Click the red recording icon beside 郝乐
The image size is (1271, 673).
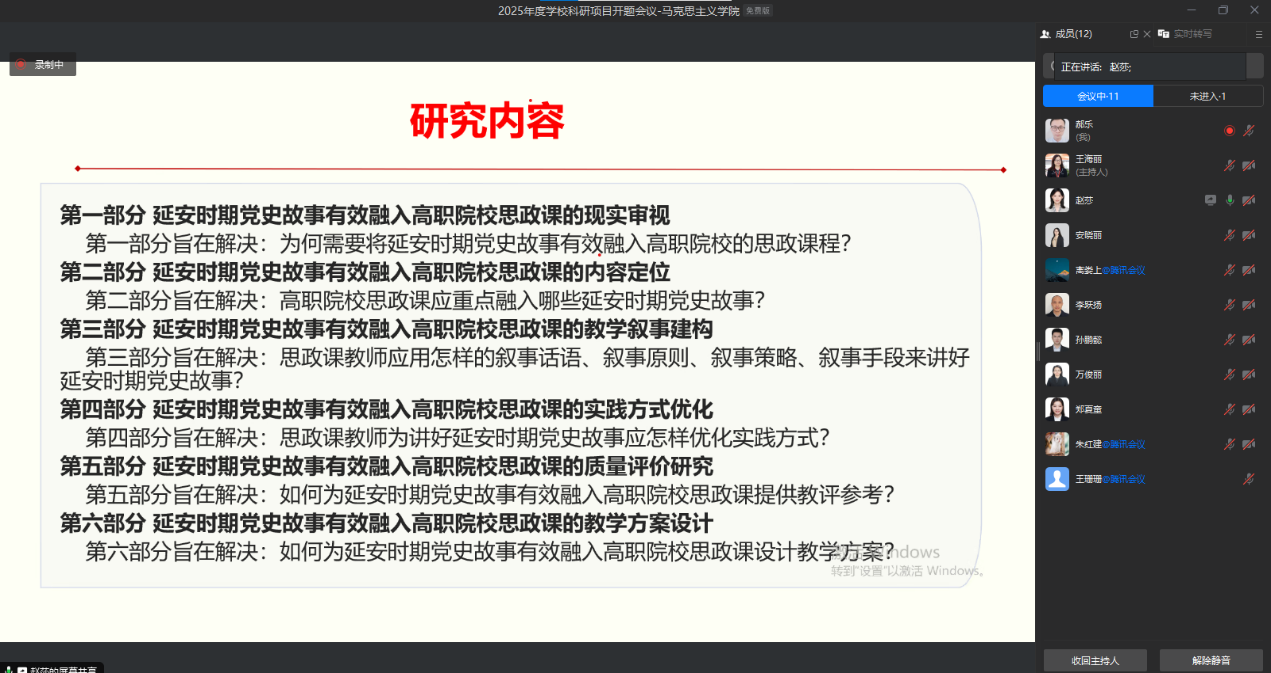[x=1230, y=131]
